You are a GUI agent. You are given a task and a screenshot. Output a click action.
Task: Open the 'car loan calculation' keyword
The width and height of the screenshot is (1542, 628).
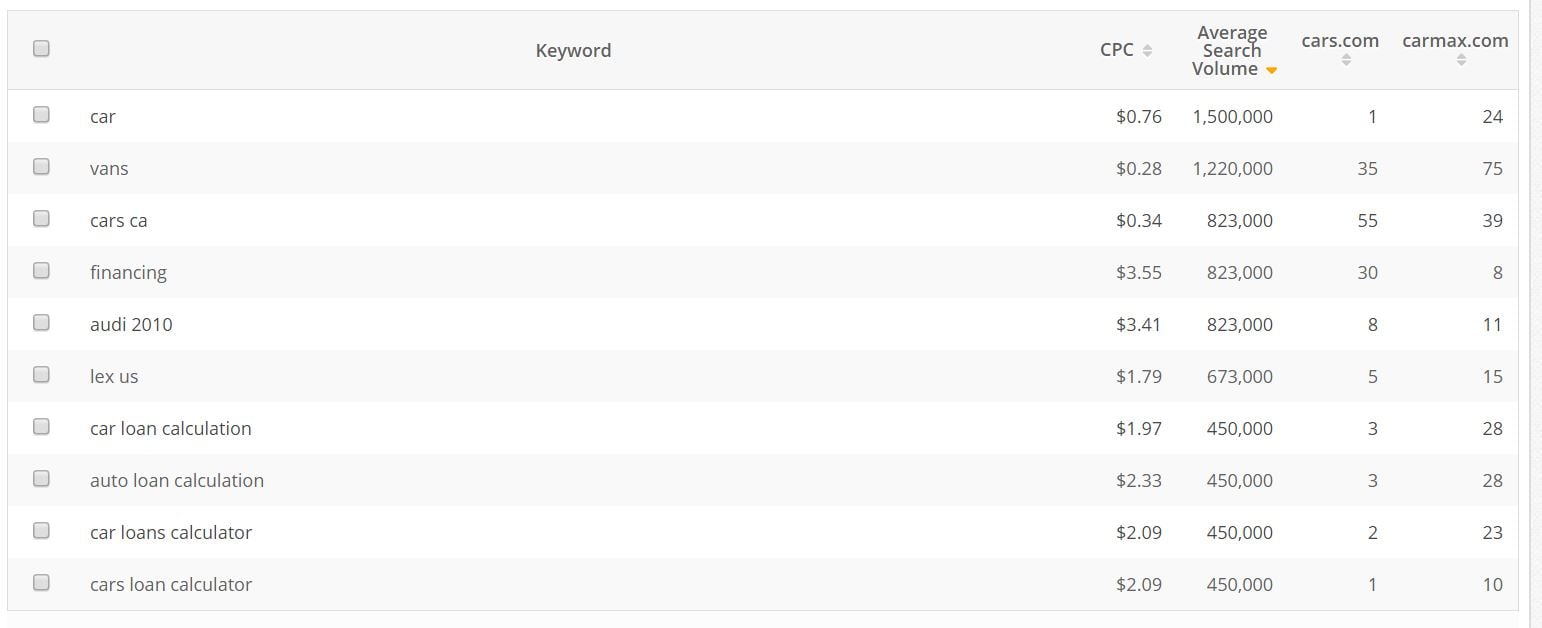tap(170, 428)
